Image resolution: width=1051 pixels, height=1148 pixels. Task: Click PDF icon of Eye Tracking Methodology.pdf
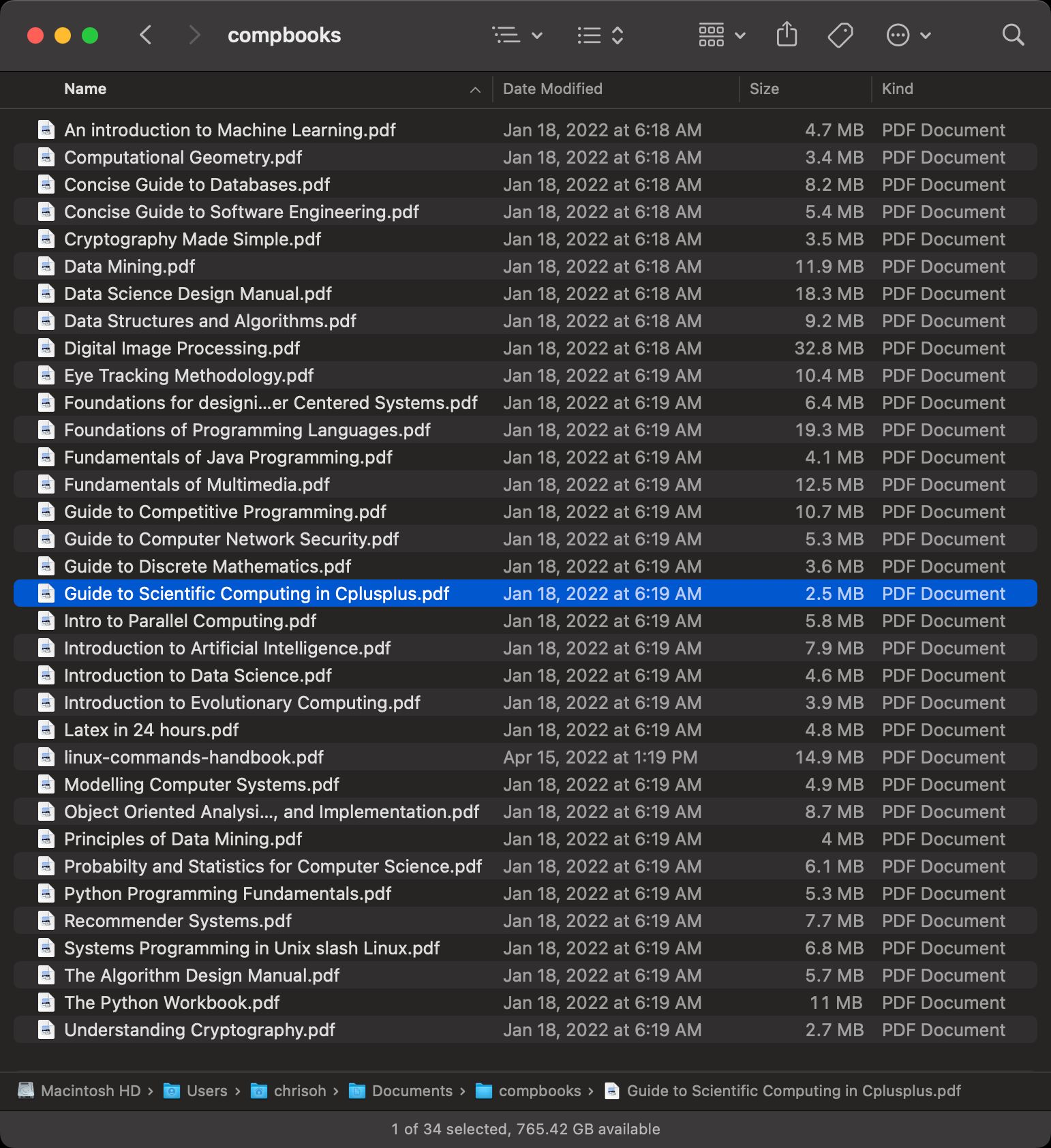click(46, 375)
